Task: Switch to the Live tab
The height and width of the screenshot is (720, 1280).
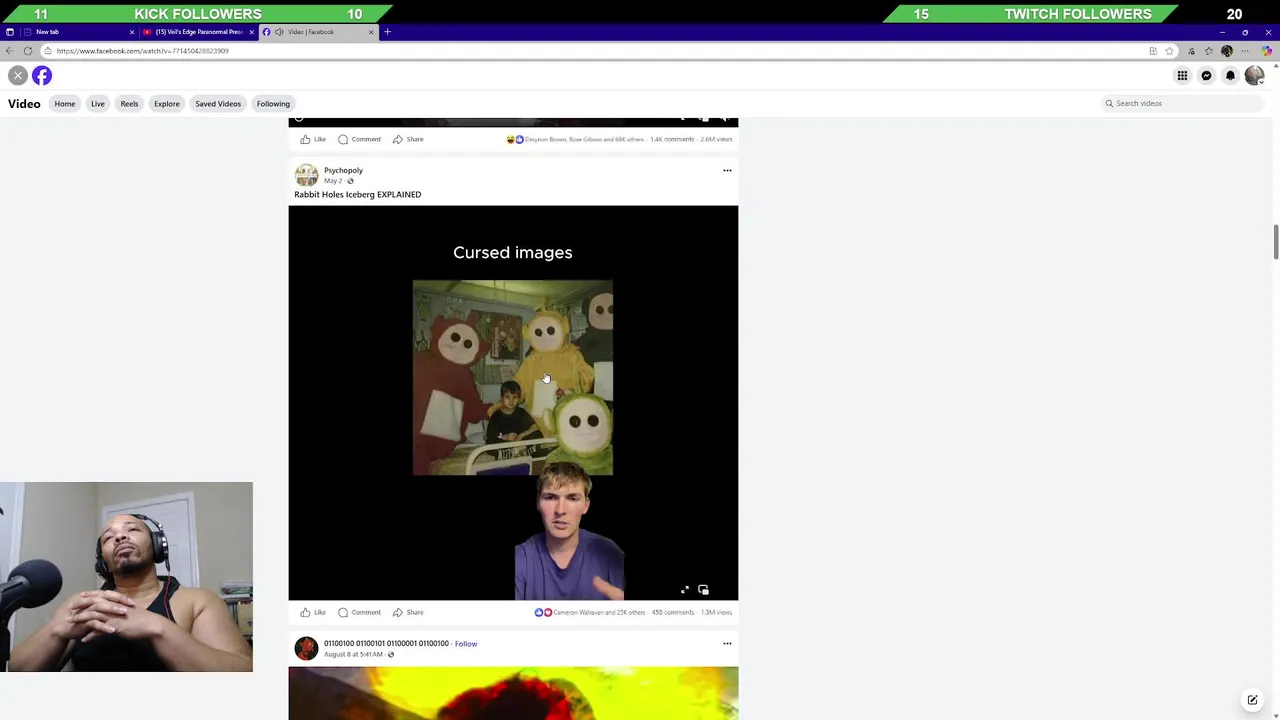Action: point(98,103)
